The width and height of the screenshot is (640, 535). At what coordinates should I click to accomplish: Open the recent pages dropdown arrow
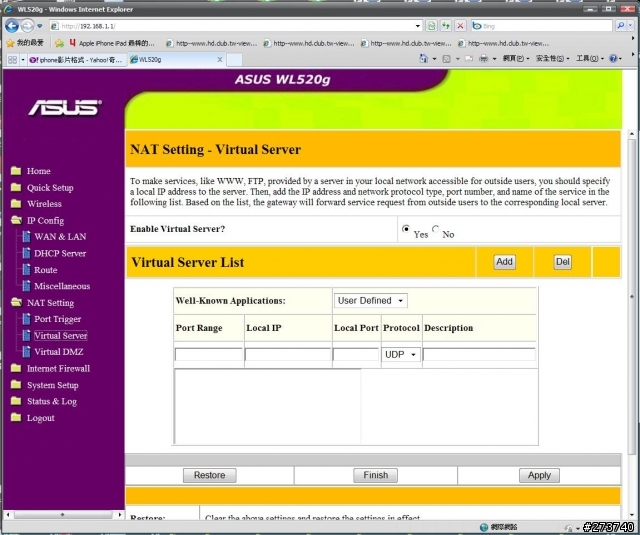tap(40, 26)
